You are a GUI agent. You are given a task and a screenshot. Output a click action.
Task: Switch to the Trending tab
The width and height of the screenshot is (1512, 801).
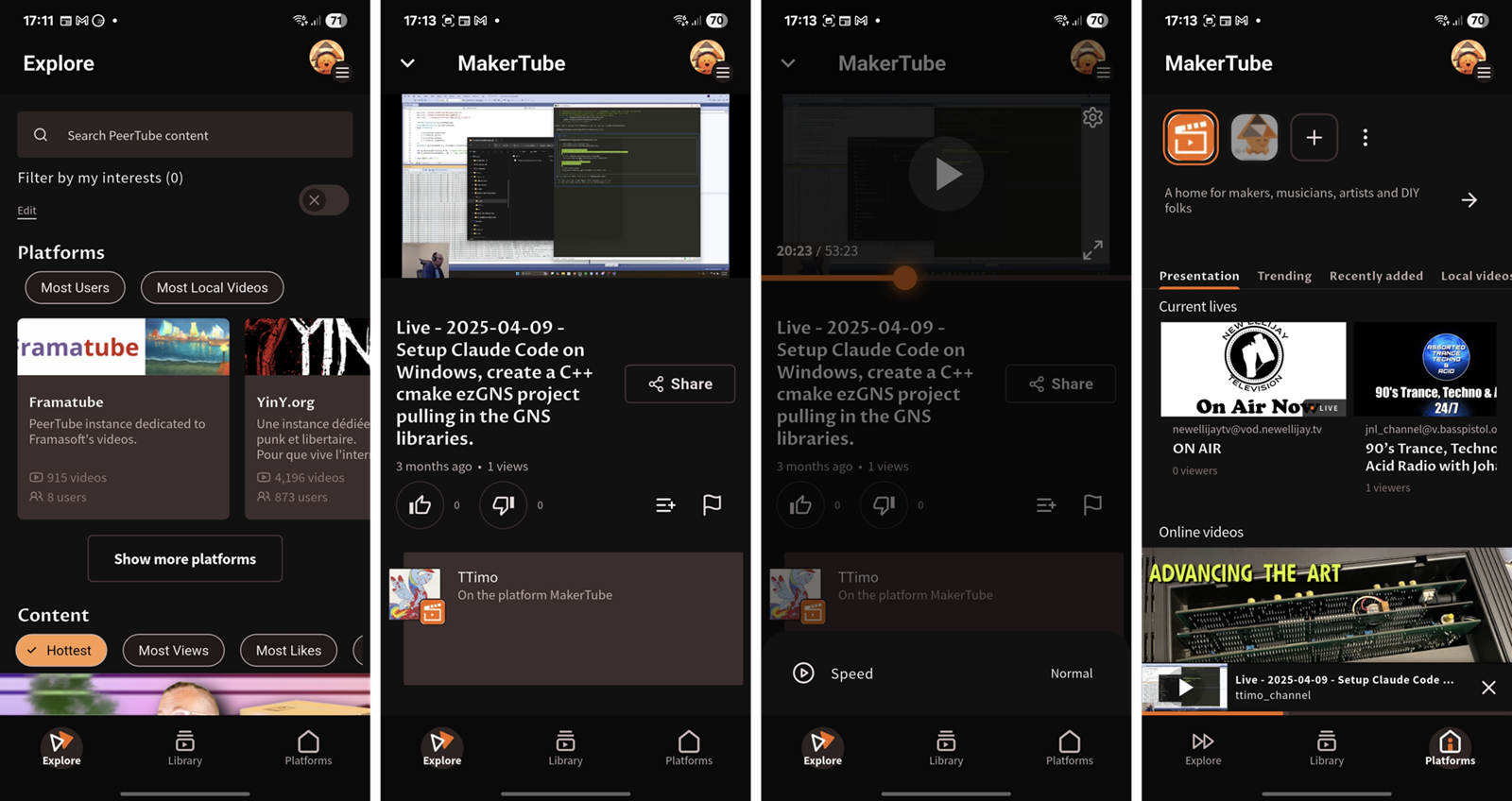tap(1284, 276)
